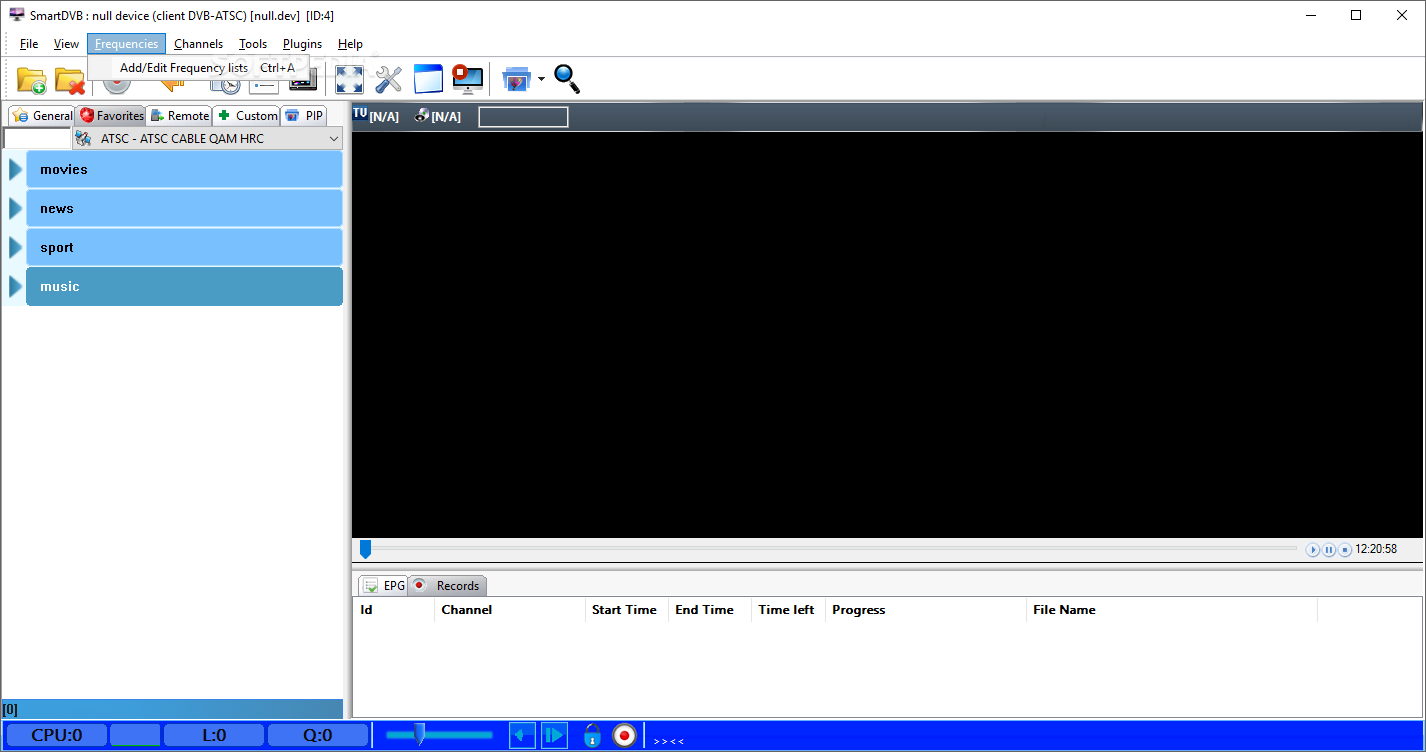Click the channel filter input field
The image size is (1426, 752).
coord(37,139)
